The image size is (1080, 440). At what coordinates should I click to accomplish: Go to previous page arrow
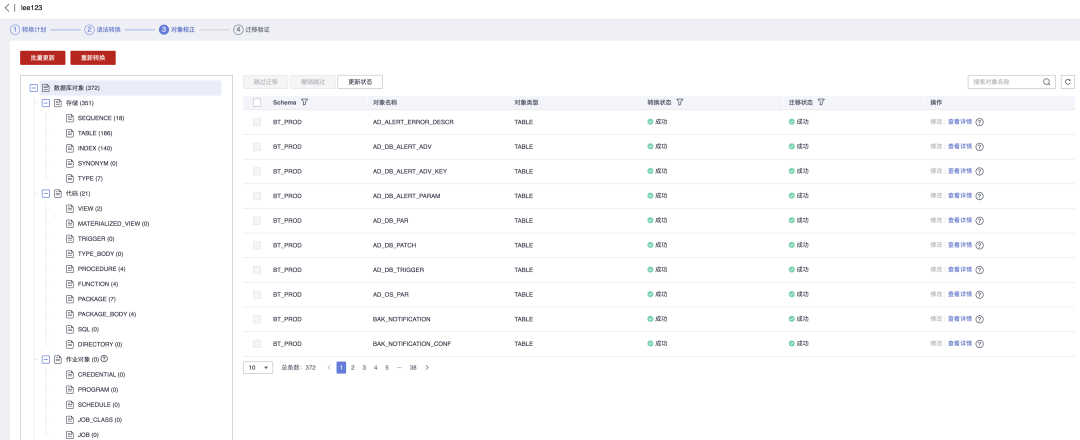329,368
